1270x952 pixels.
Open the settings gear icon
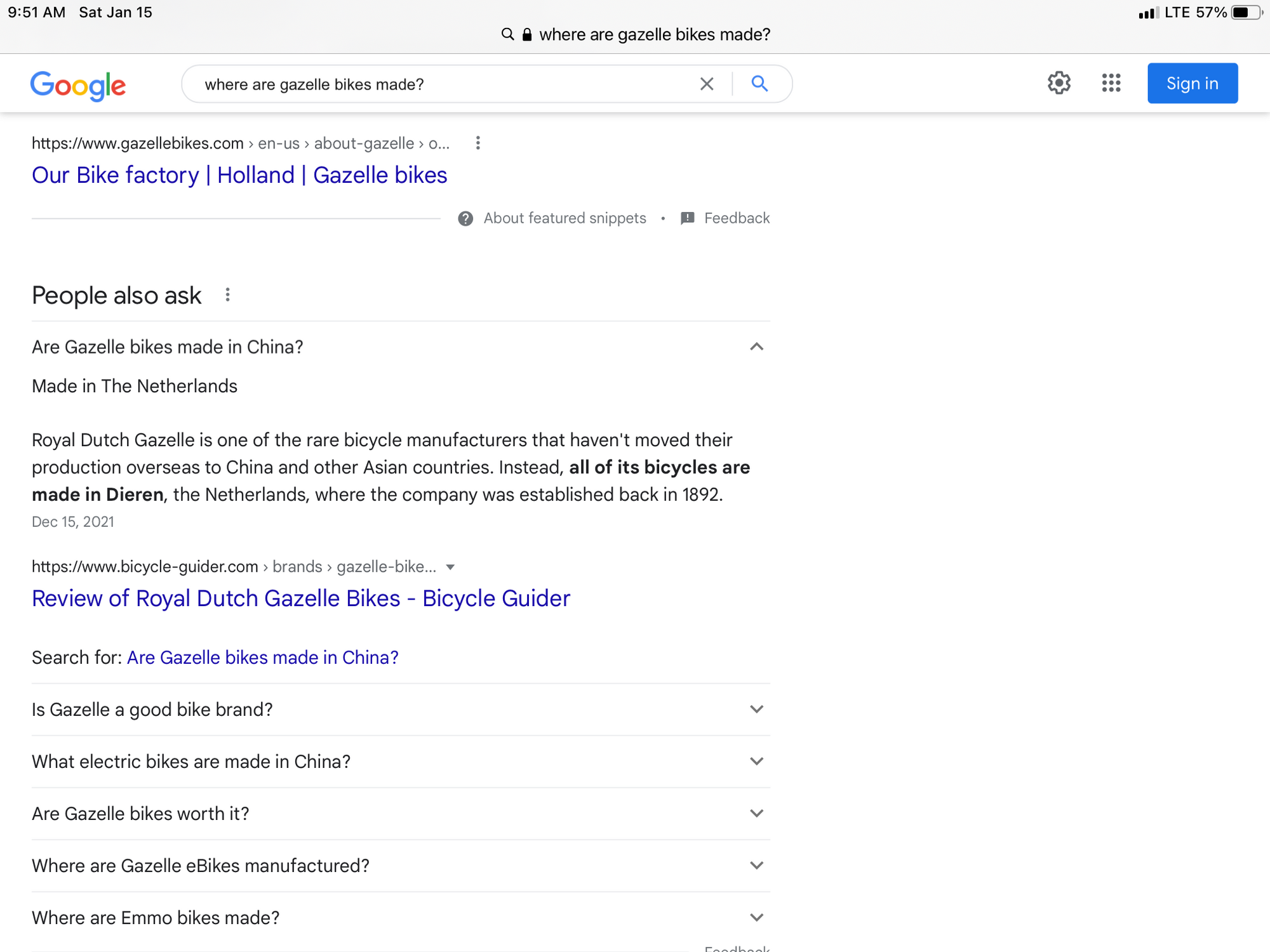pos(1059,83)
